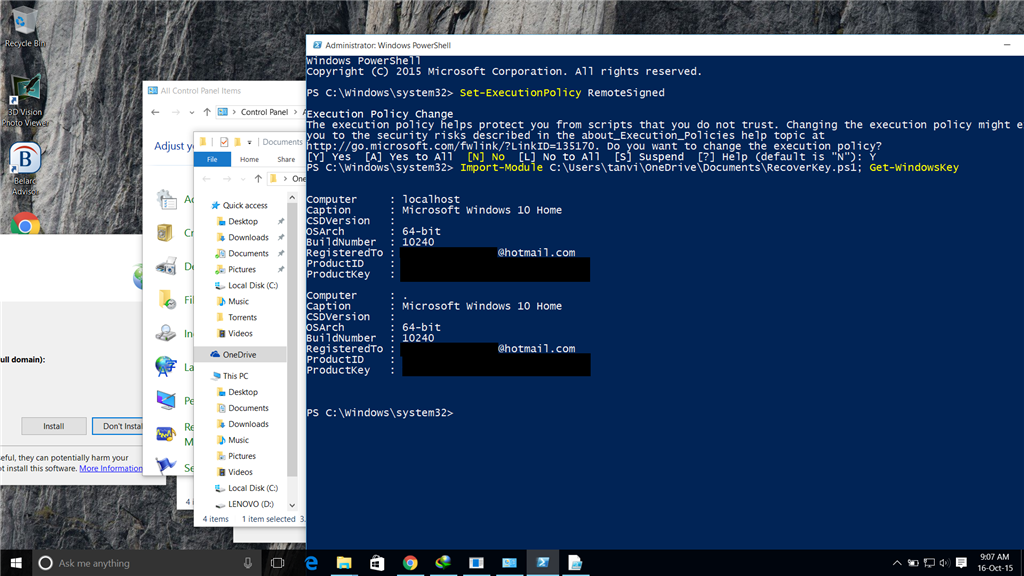Check the battery icon in the system tray
Image resolution: width=1024 pixels, height=576 pixels.
pyautogui.click(x=913, y=563)
